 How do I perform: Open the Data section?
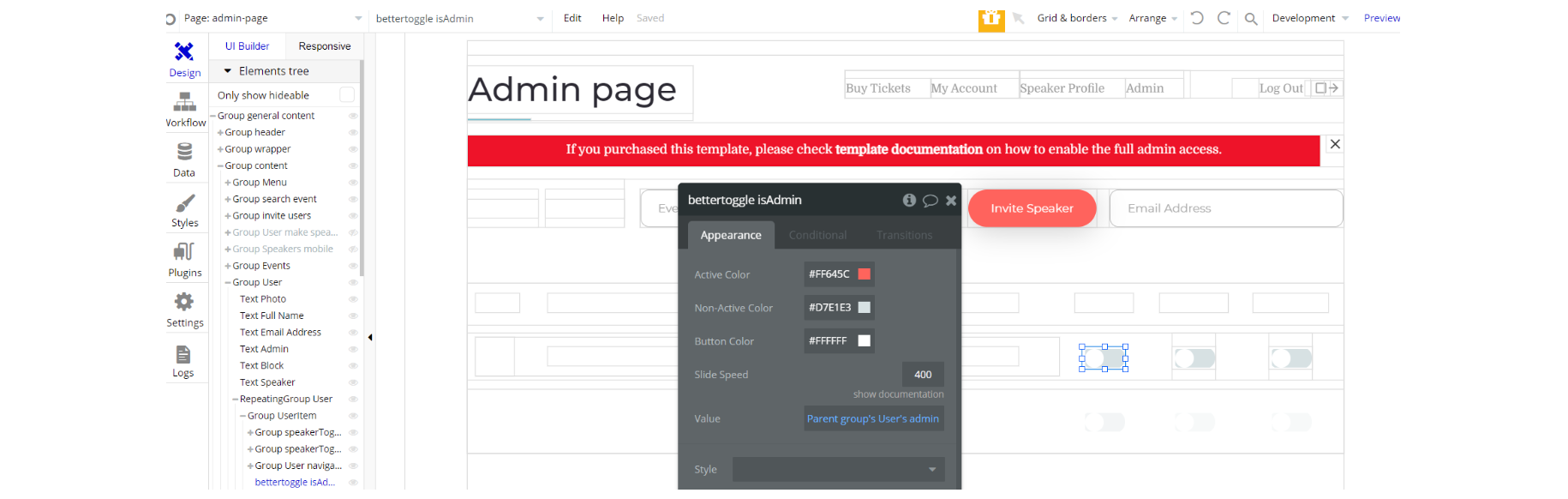pos(184,159)
